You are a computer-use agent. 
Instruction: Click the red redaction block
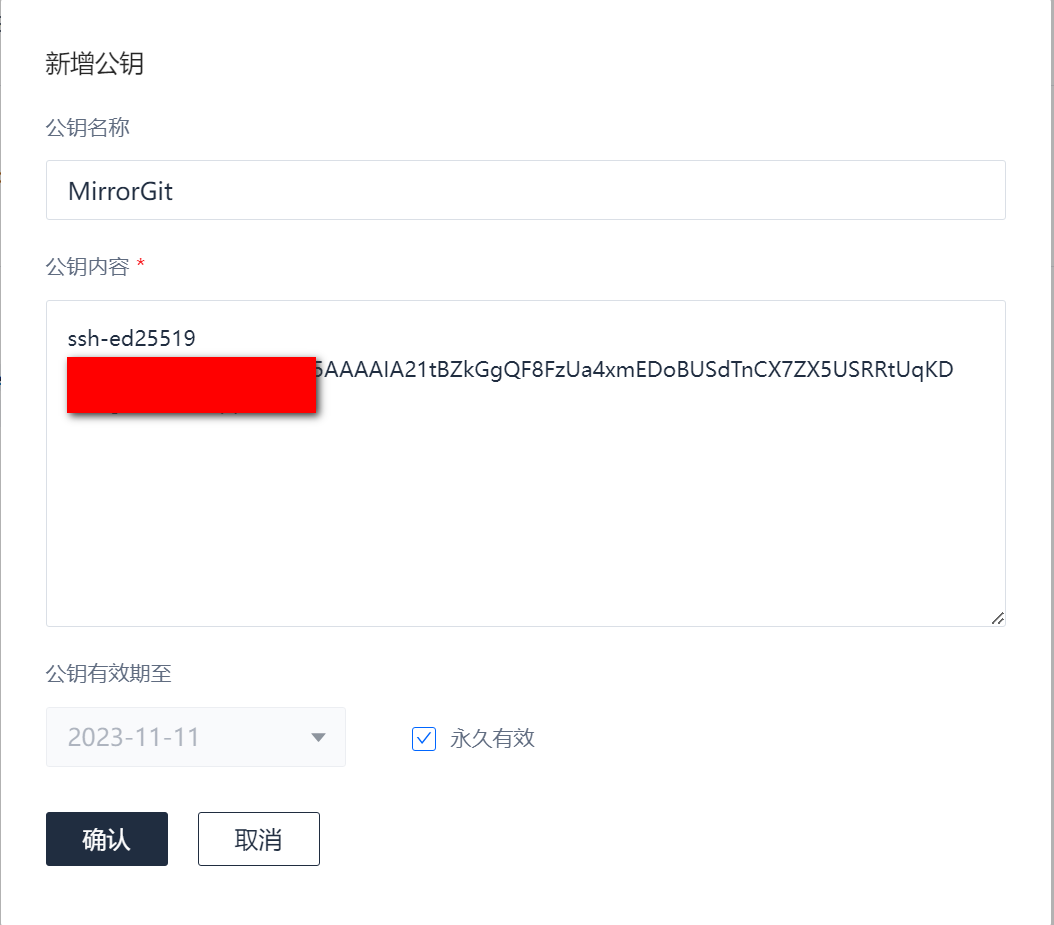192,385
